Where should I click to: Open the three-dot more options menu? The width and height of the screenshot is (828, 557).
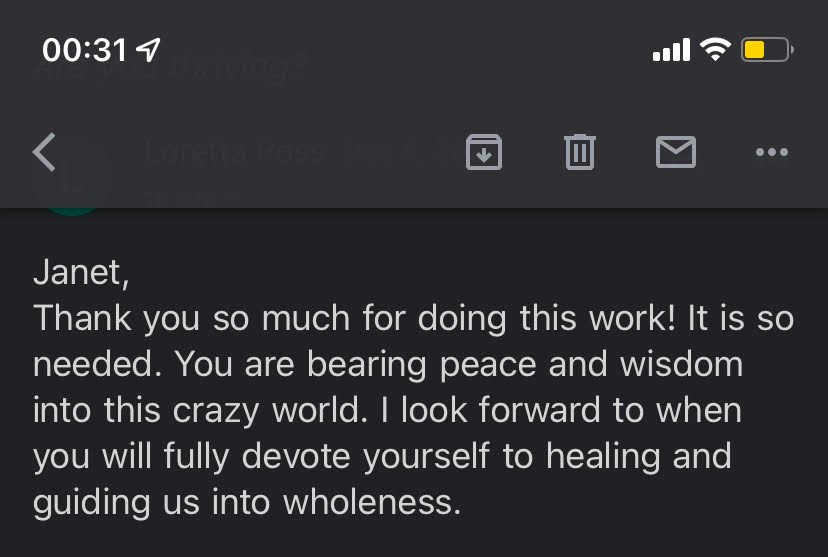pos(771,153)
